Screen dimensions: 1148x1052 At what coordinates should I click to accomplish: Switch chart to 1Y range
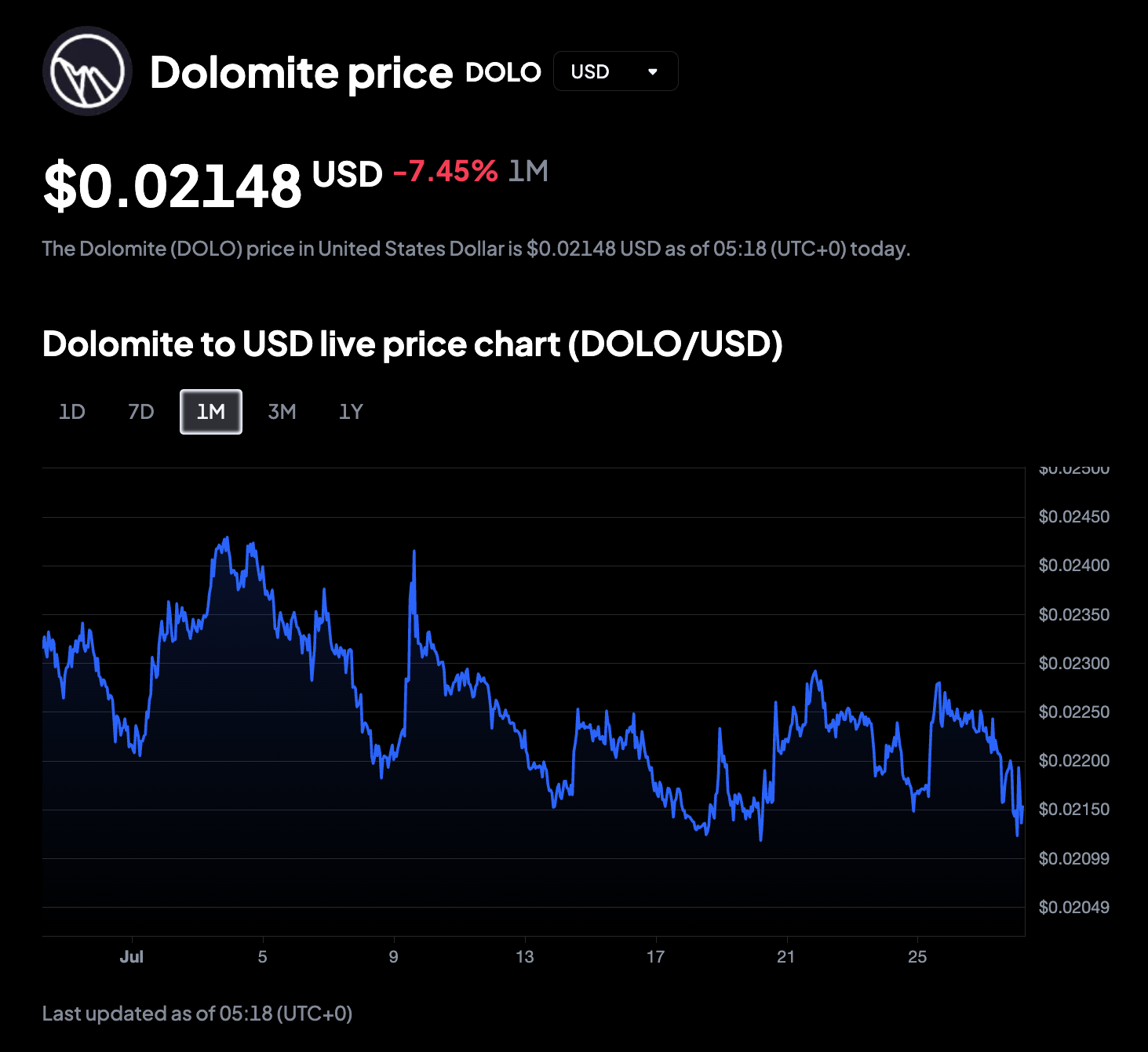coord(351,412)
